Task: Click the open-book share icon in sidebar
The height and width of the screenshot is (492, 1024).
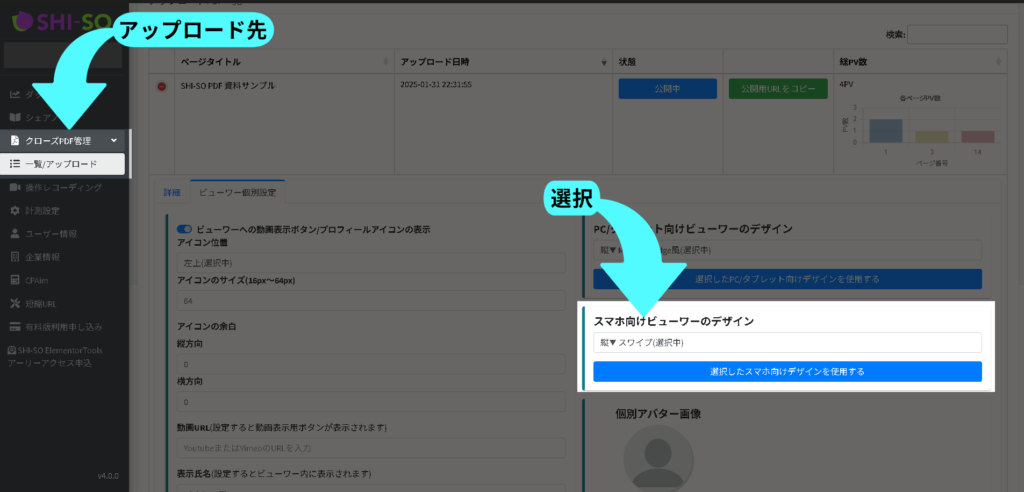Action: click(x=15, y=118)
